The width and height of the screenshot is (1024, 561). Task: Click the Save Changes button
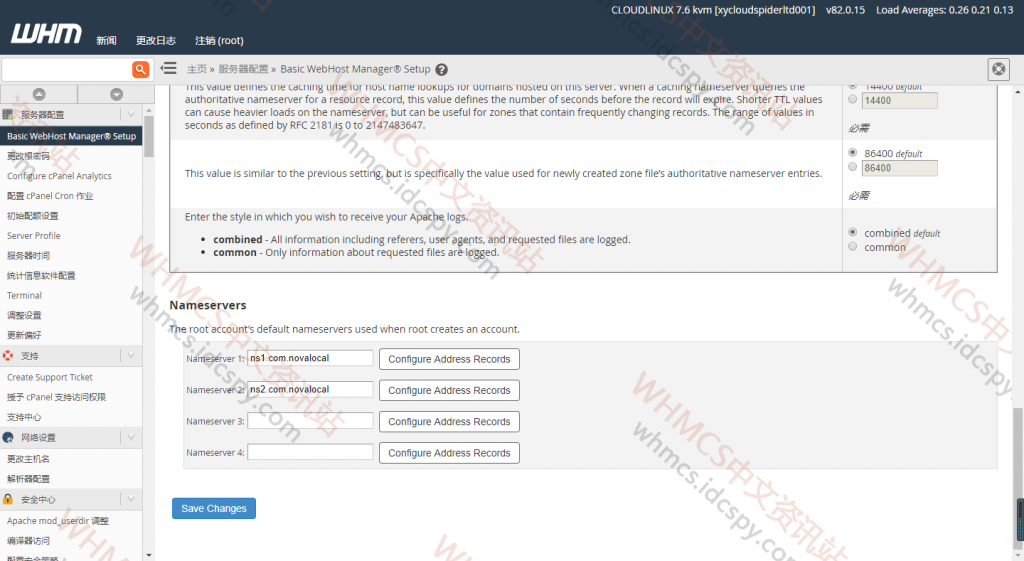pyautogui.click(x=214, y=508)
